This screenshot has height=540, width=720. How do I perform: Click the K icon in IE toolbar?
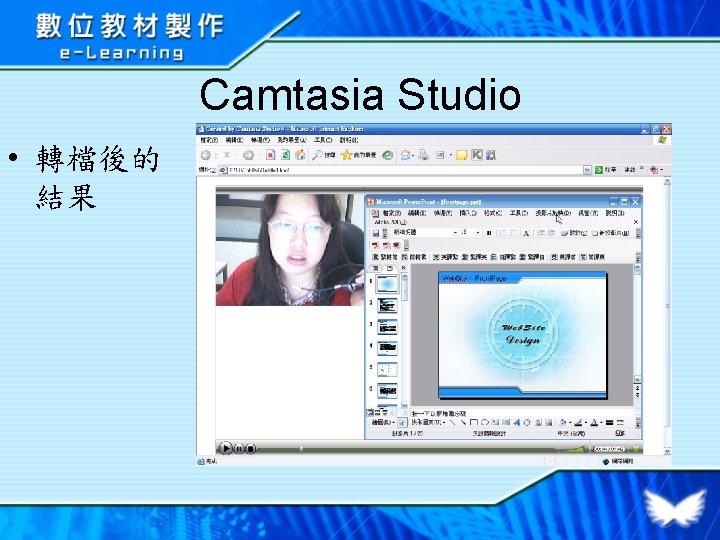pos(477,155)
